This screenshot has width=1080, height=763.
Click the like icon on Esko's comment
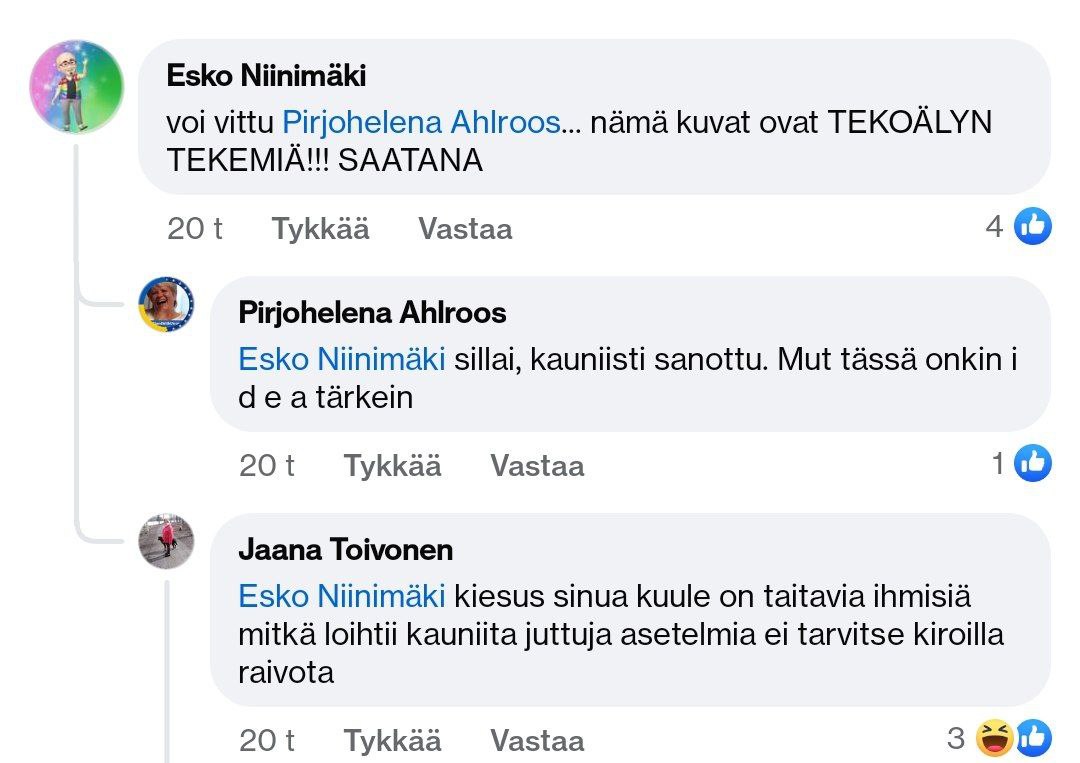tap(1033, 227)
